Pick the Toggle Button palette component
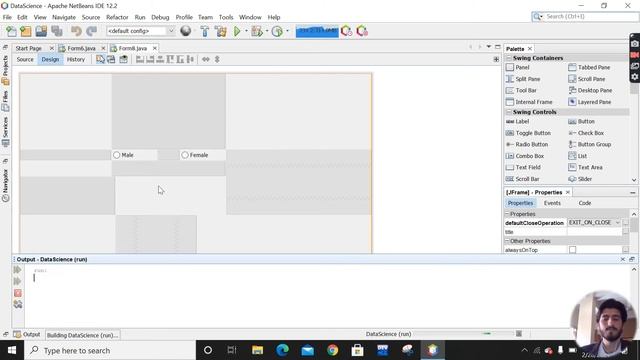This screenshot has width=640, height=360. click(528, 133)
